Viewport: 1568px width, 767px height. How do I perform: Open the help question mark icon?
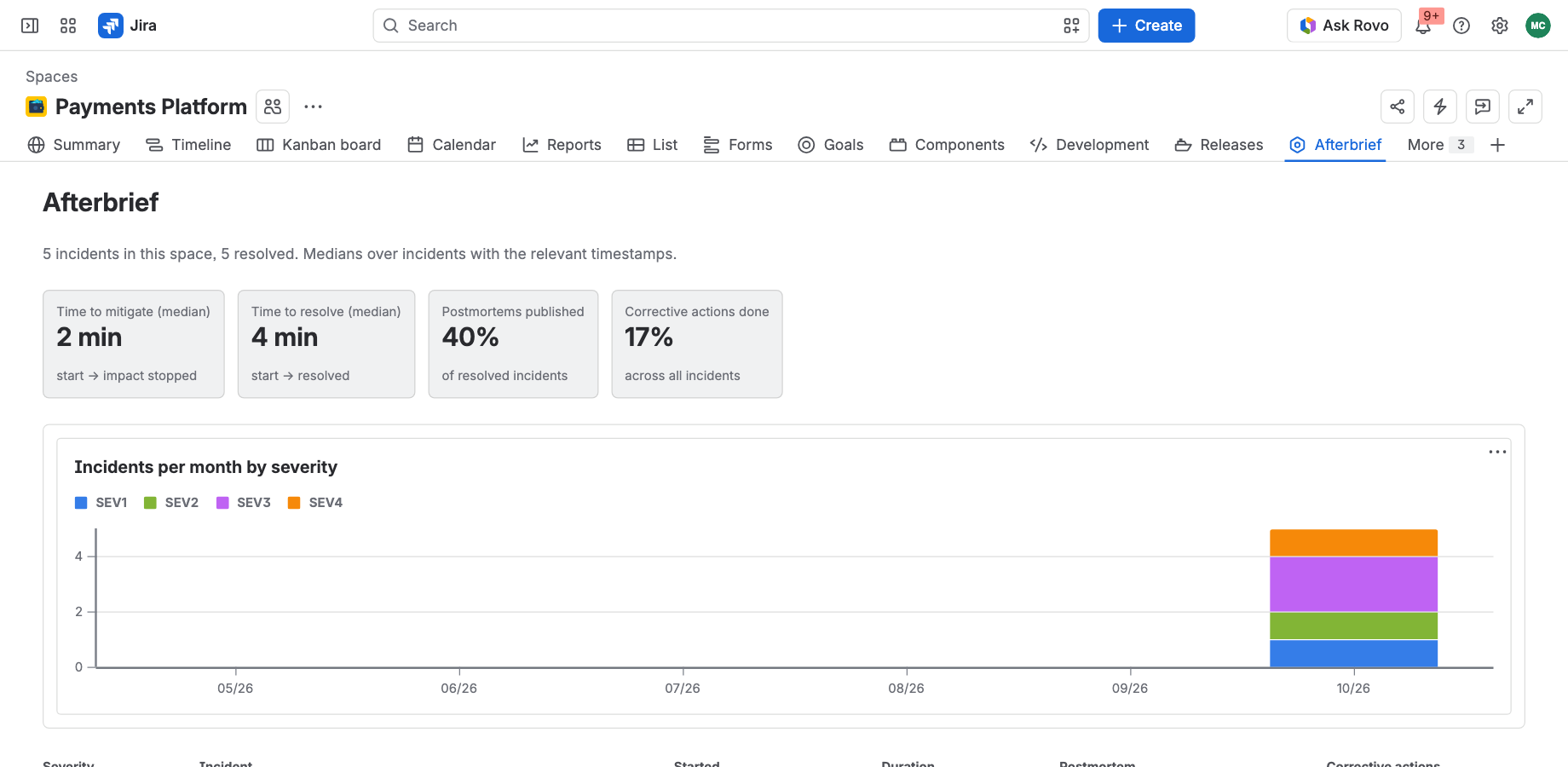pos(1461,26)
